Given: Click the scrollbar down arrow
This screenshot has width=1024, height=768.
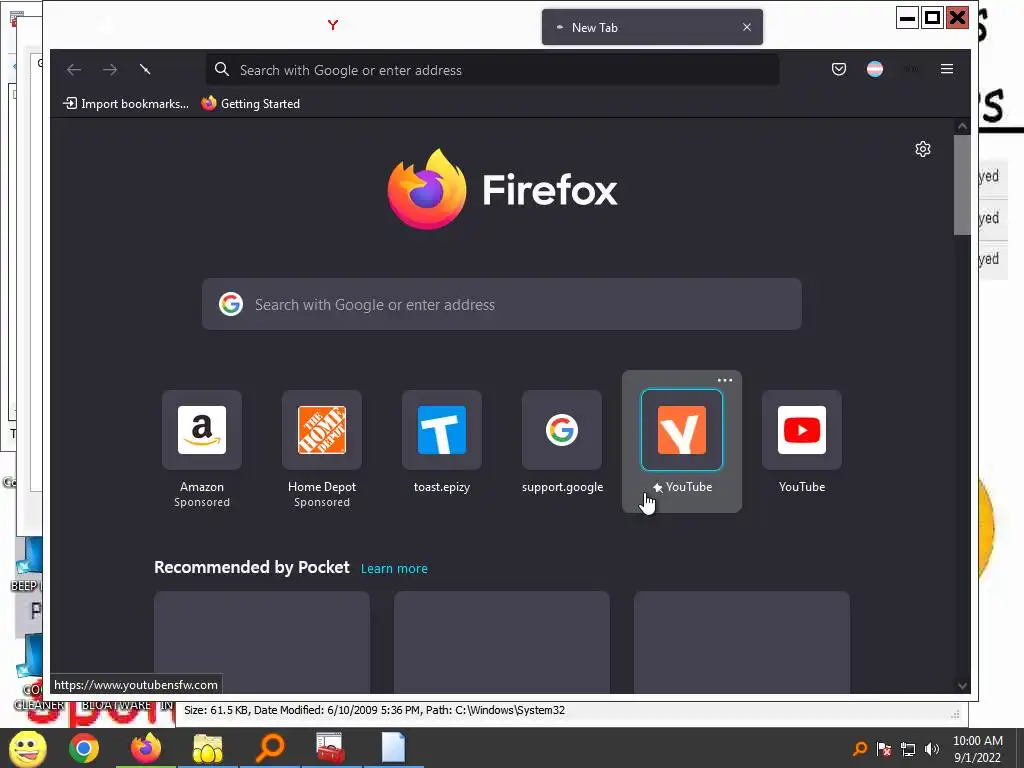Looking at the screenshot, I should tap(961, 686).
